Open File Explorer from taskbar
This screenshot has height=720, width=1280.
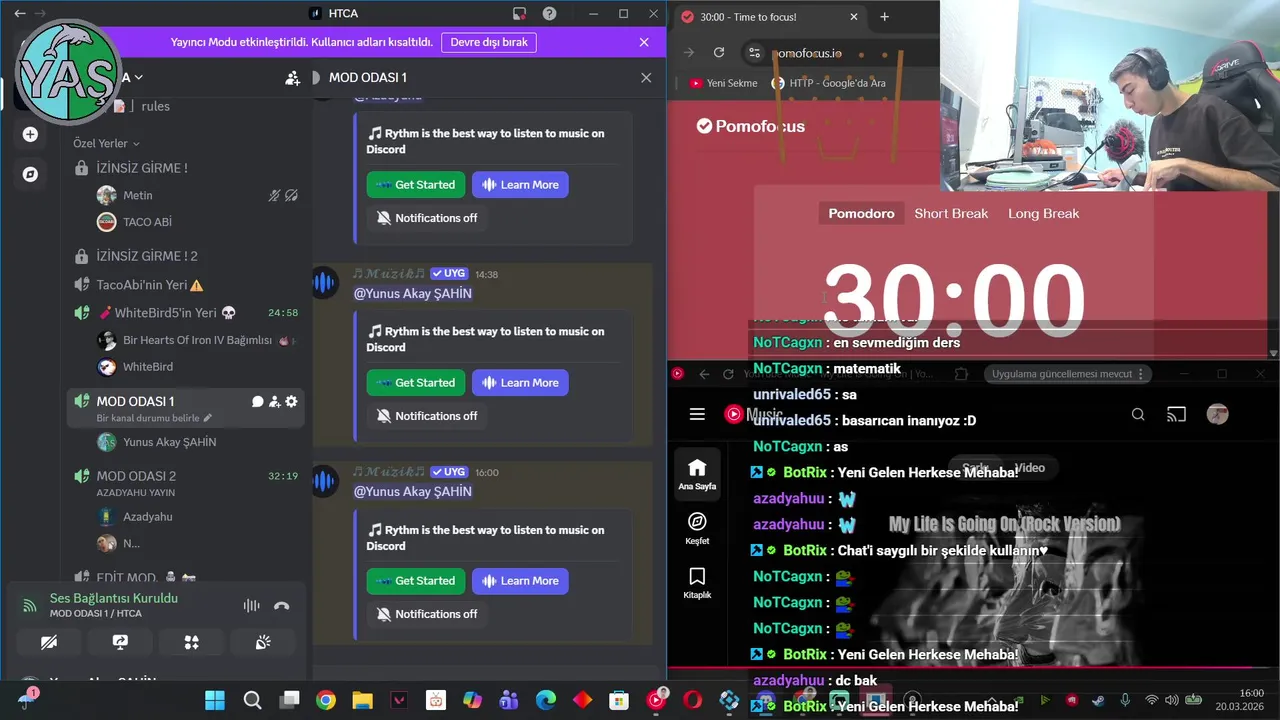pyautogui.click(x=362, y=700)
